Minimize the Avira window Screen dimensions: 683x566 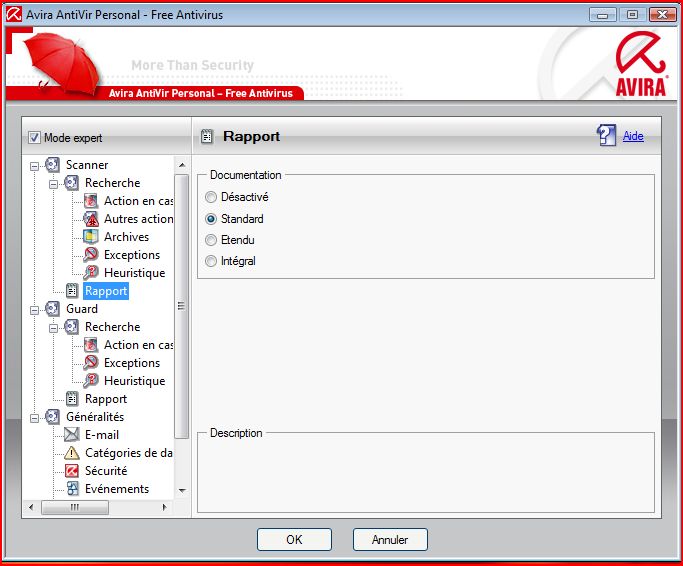pos(603,15)
